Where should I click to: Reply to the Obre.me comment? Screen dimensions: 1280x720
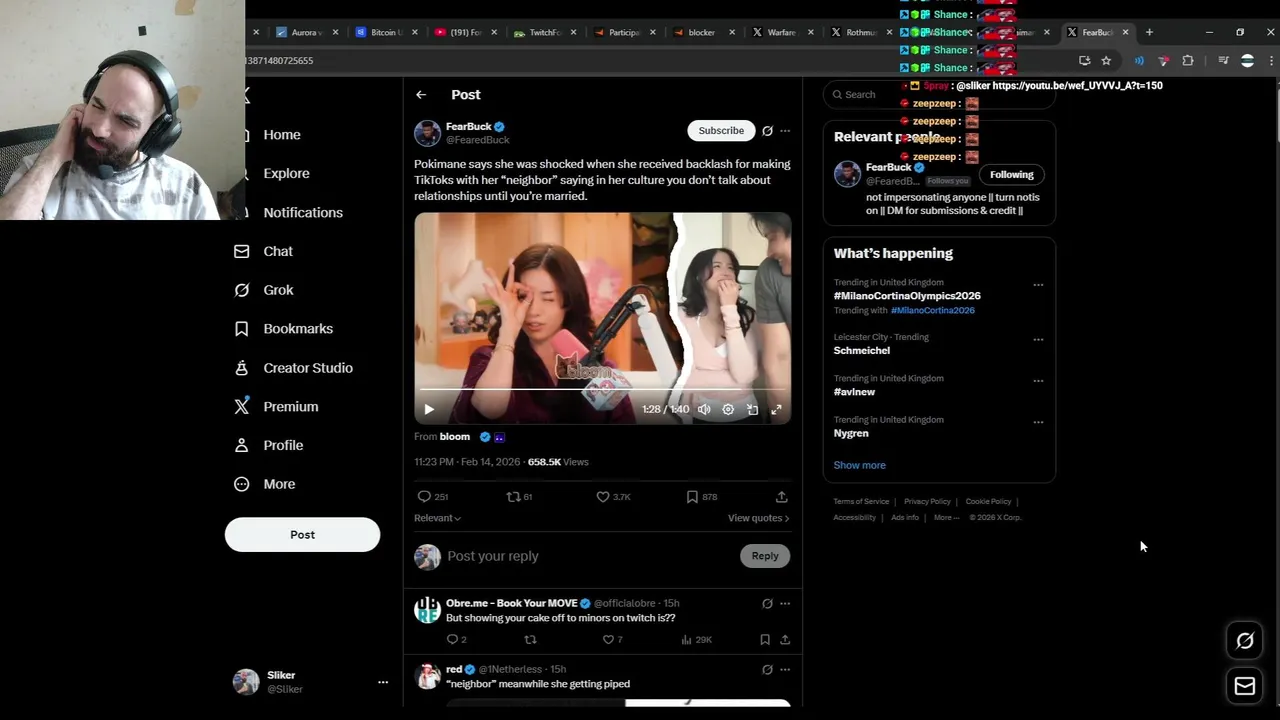tap(455, 640)
